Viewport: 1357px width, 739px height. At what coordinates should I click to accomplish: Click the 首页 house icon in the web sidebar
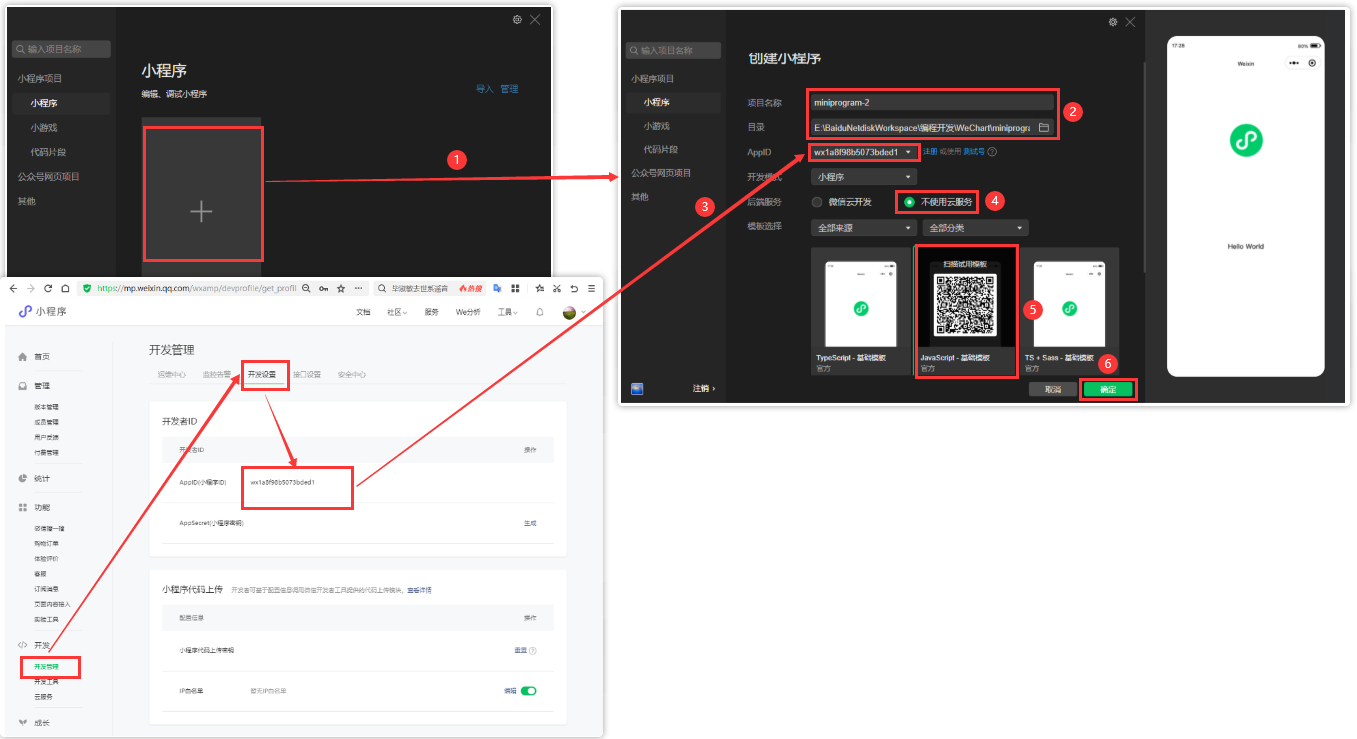[x=23, y=357]
